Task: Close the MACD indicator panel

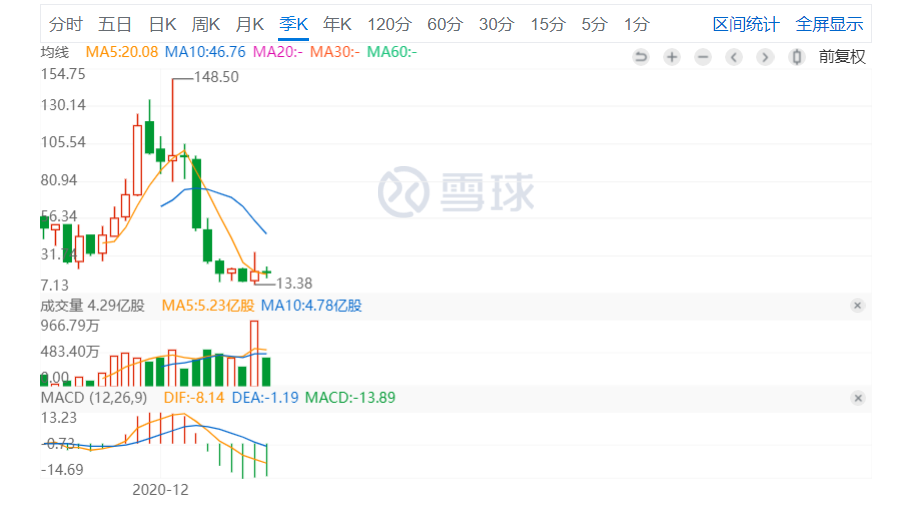Action: 857,398
